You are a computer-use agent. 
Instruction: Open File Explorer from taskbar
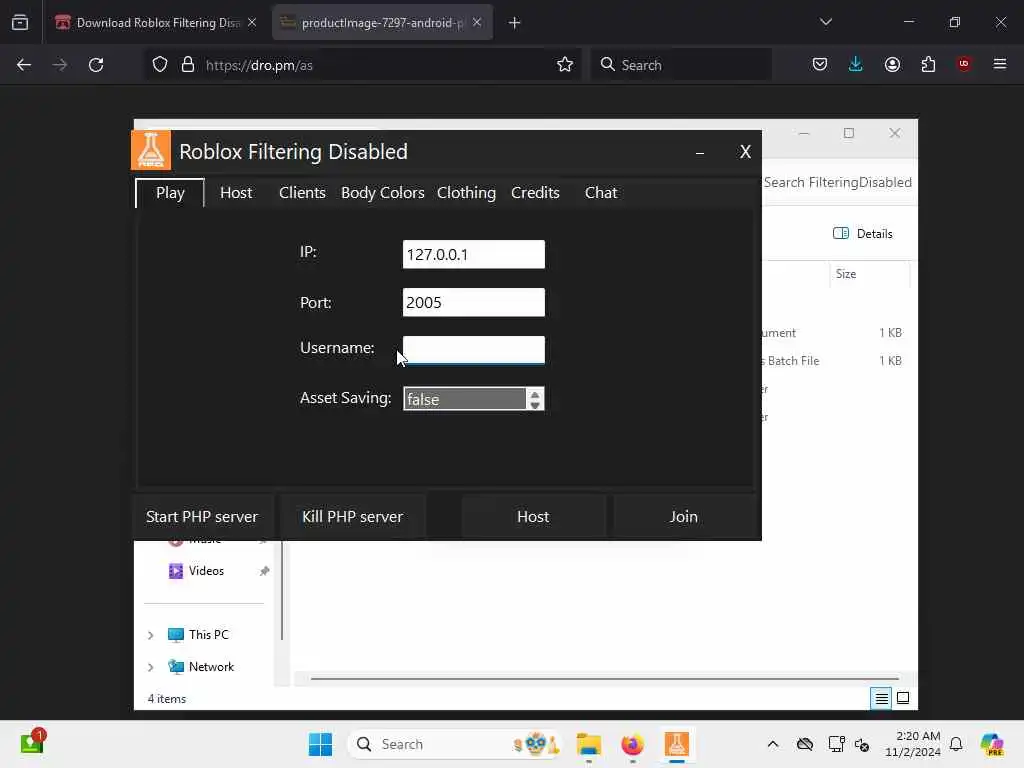pyautogui.click(x=589, y=744)
